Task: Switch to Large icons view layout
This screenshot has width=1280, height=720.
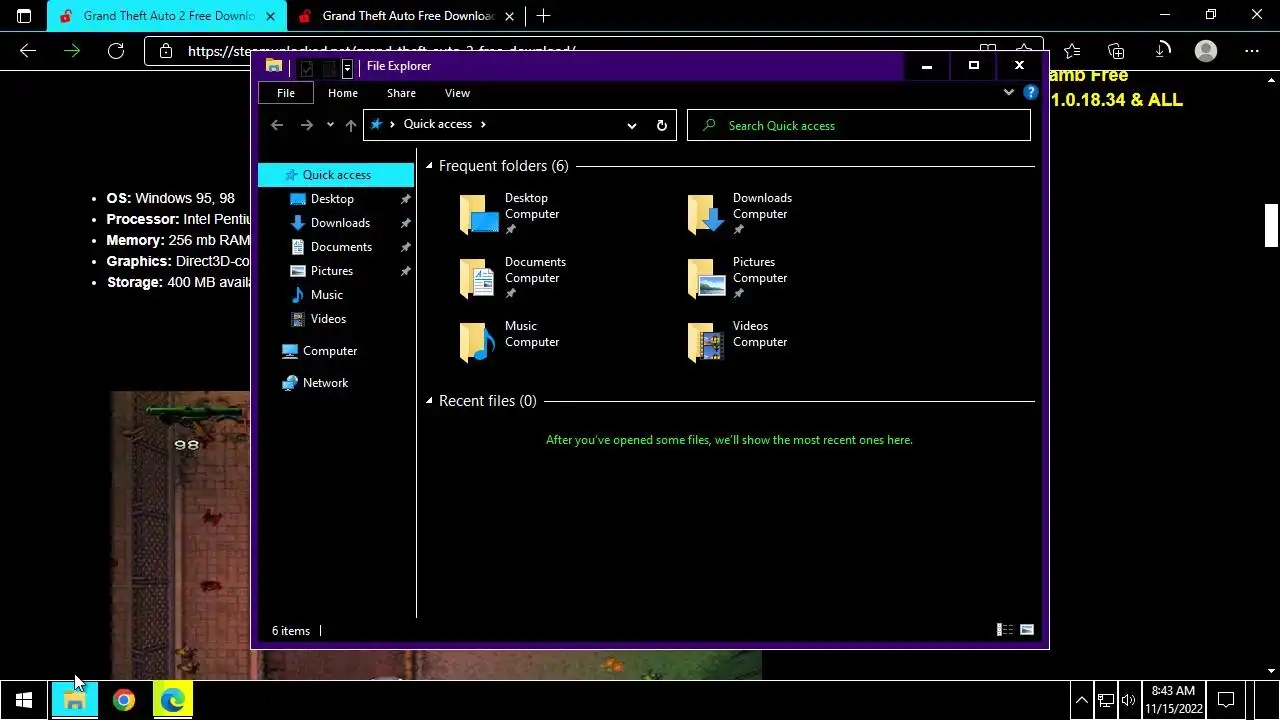Action: [1026, 630]
